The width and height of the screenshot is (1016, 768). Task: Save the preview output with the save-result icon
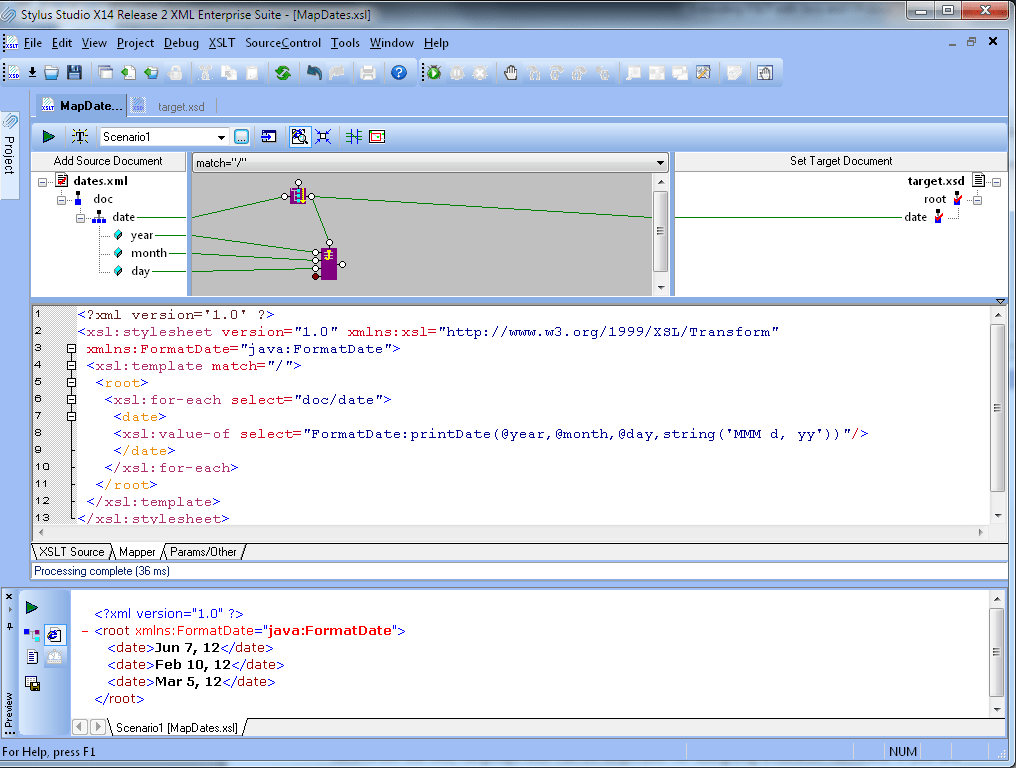[x=32, y=683]
